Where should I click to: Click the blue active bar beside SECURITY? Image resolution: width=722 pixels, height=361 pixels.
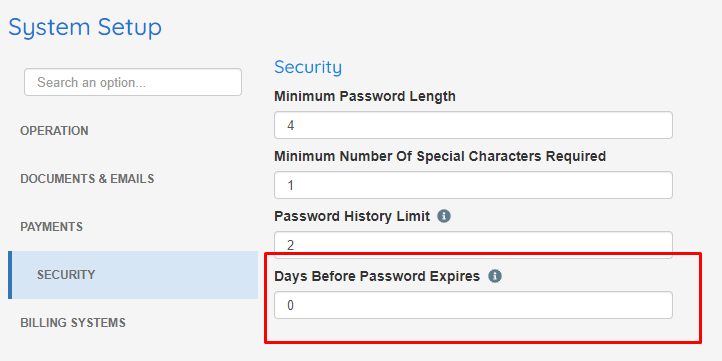click(x=10, y=275)
